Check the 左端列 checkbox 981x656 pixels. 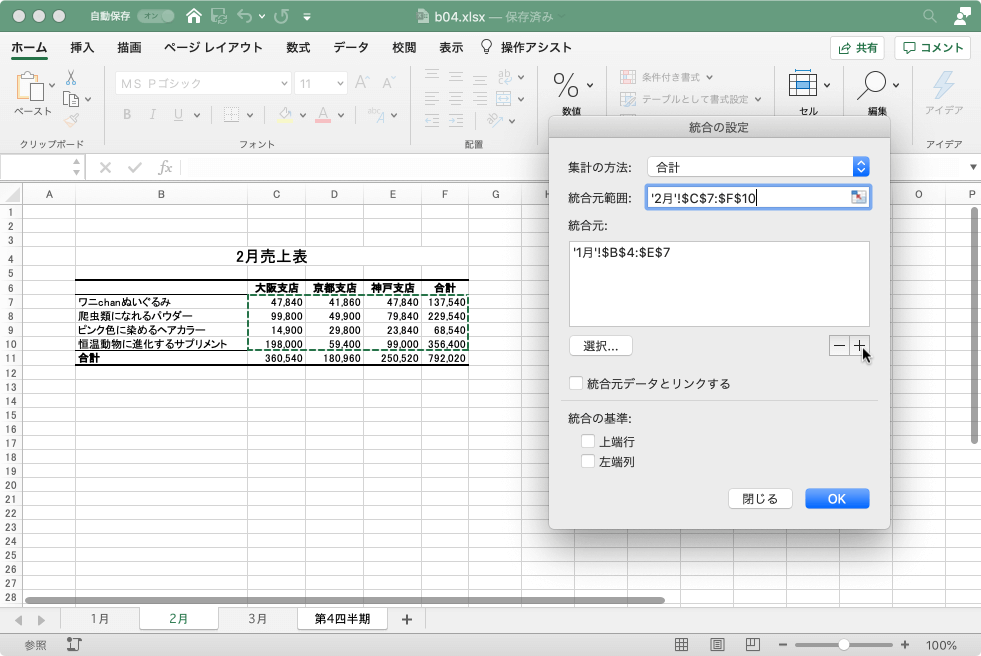pyautogui.click(x=587, y=462)
